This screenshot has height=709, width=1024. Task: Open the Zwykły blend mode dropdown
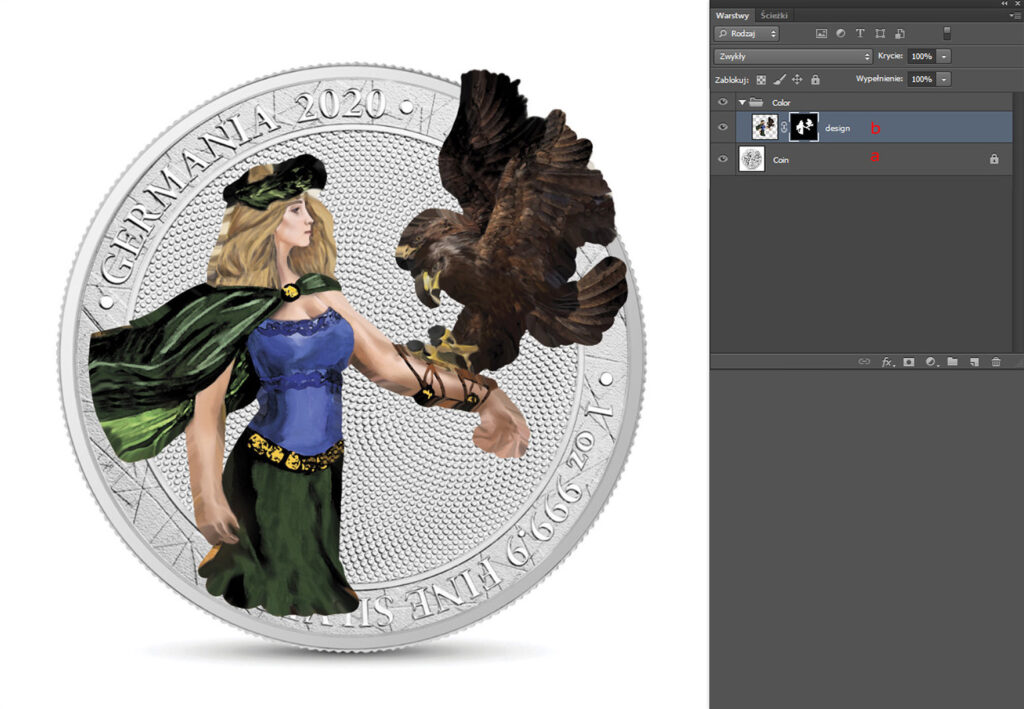793,56
